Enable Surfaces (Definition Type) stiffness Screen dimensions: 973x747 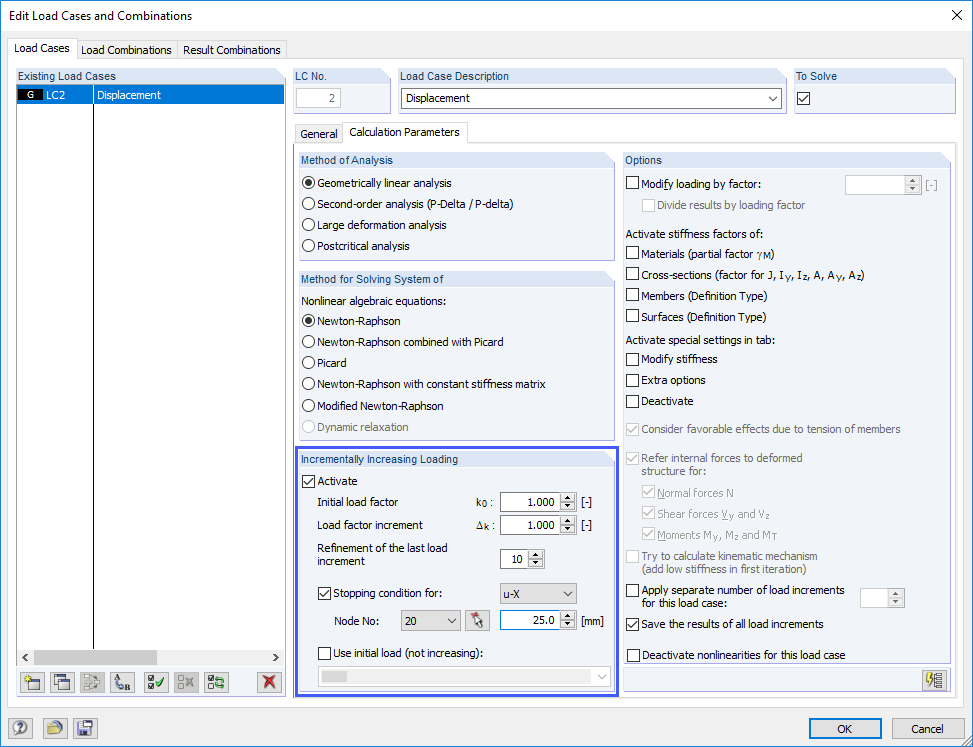coord(632,316)
